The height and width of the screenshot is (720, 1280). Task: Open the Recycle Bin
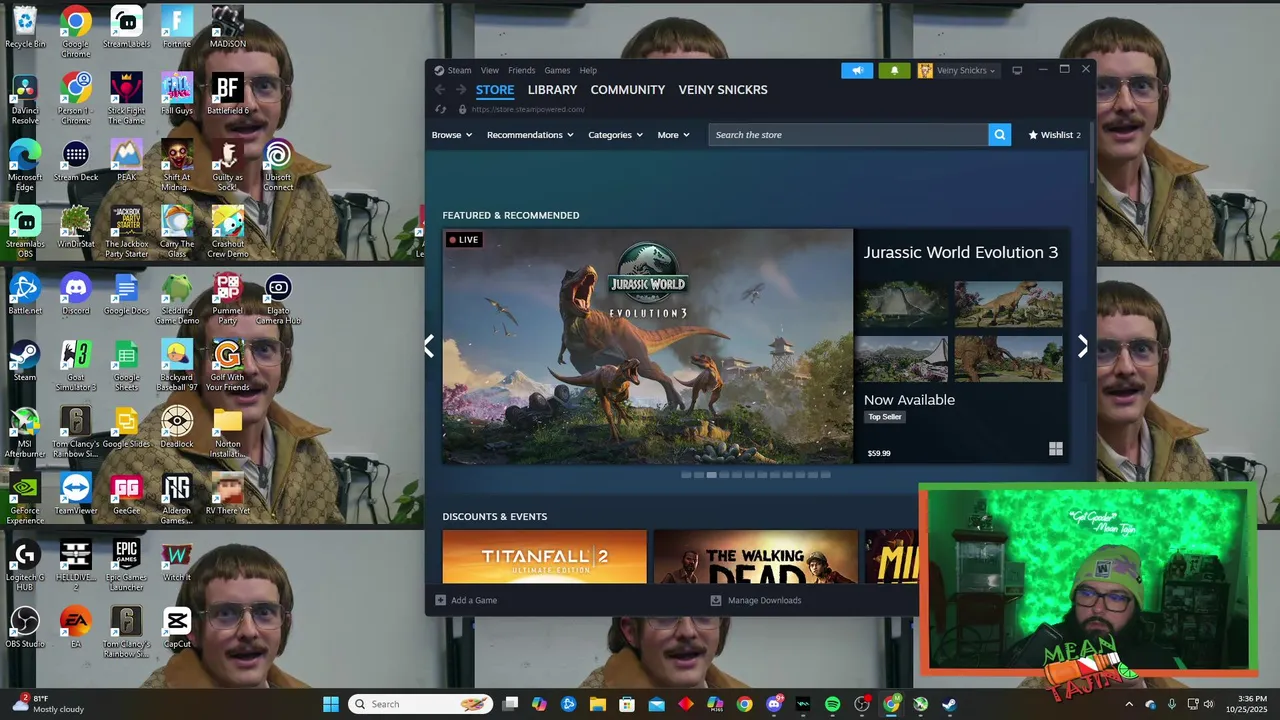click(x=25, y=26)
